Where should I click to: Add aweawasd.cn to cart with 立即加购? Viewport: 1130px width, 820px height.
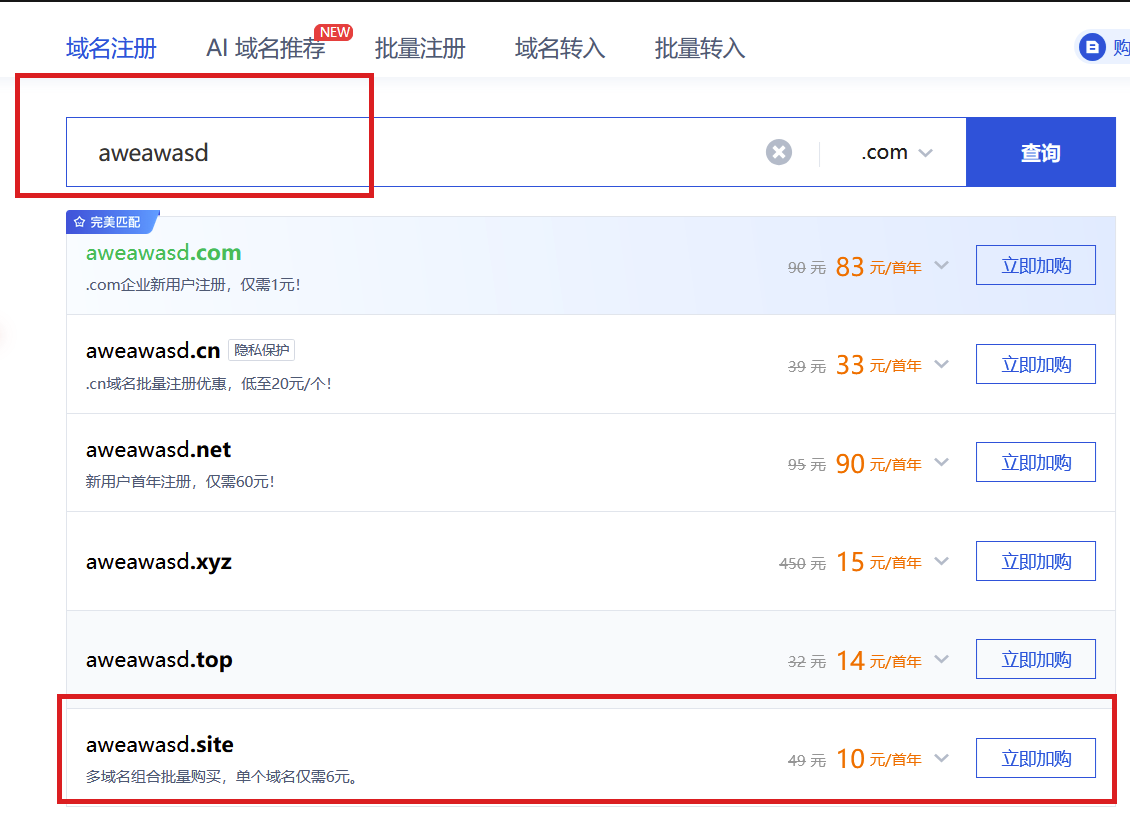pos(1036,364)
